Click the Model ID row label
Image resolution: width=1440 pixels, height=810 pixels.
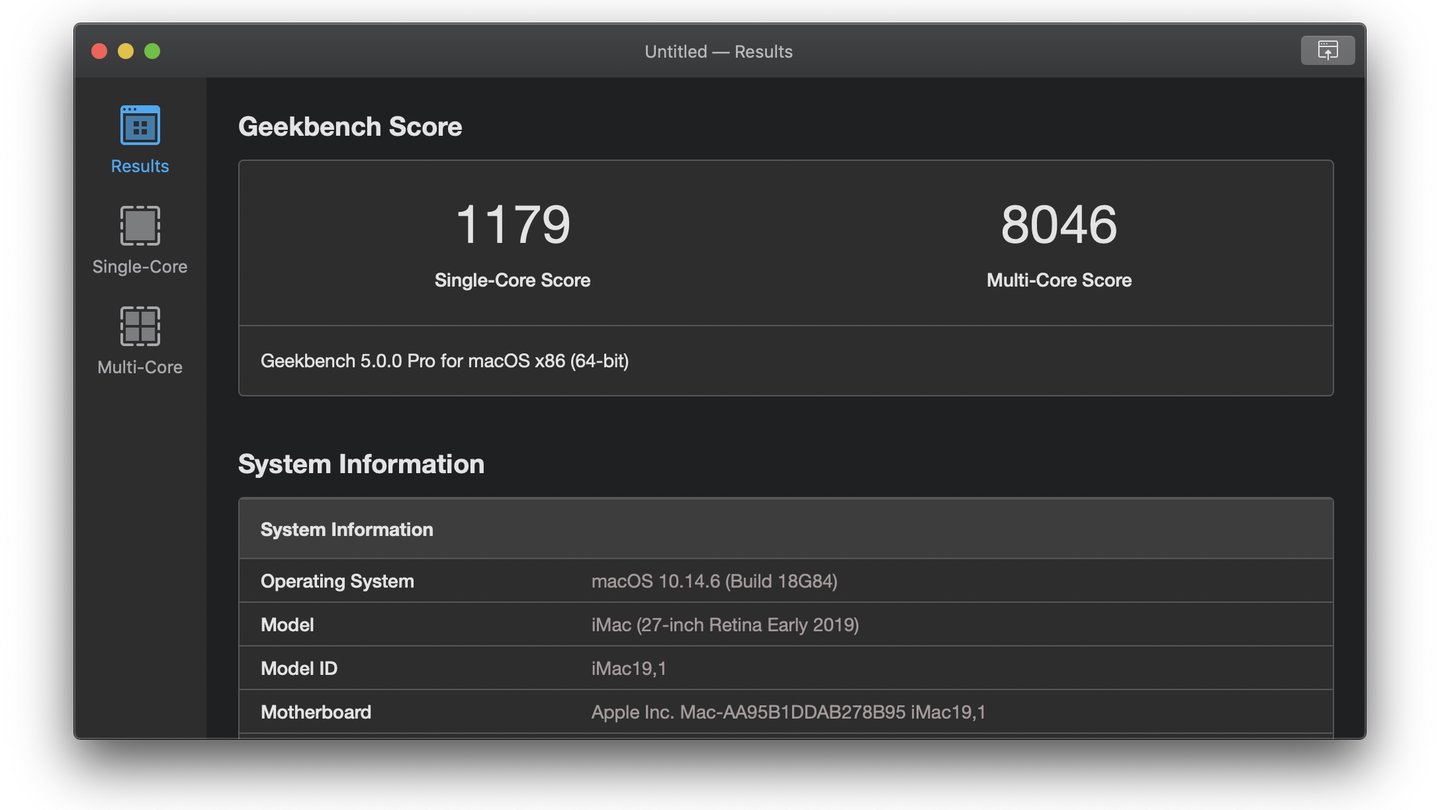[299, 668]
